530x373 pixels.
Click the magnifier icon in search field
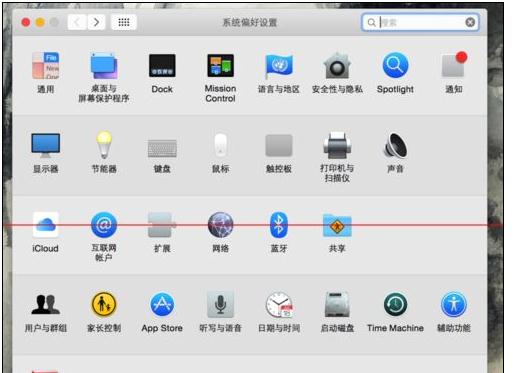click(371, 22)
